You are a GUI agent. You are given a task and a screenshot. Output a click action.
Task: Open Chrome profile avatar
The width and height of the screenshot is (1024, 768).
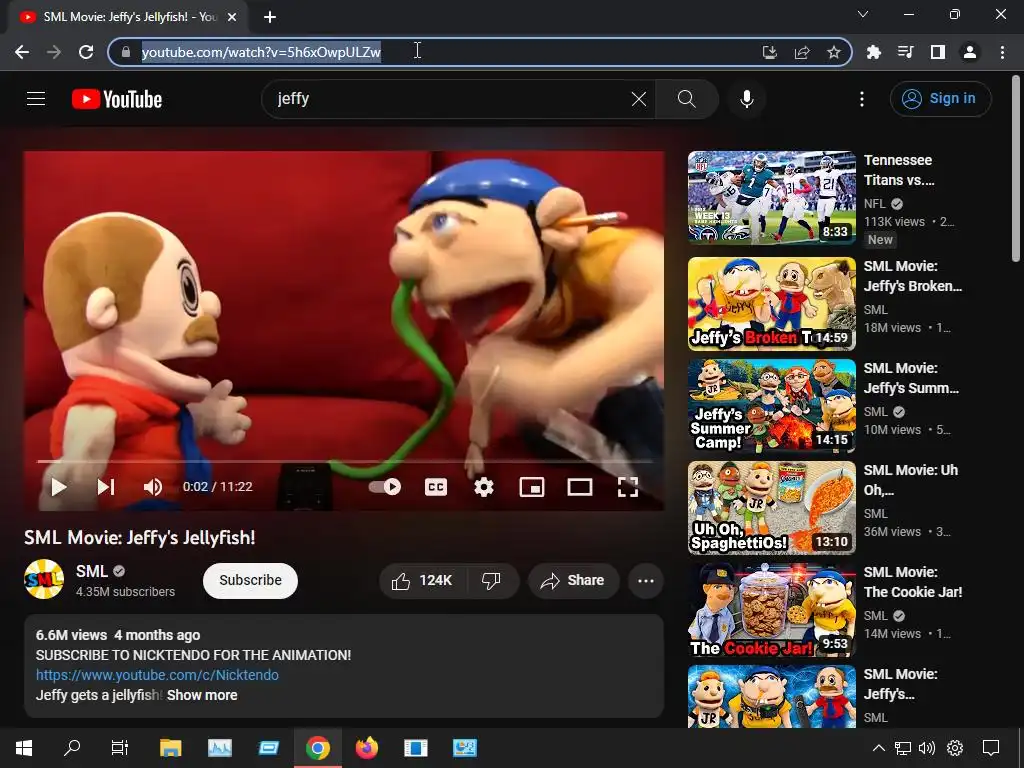970,52
